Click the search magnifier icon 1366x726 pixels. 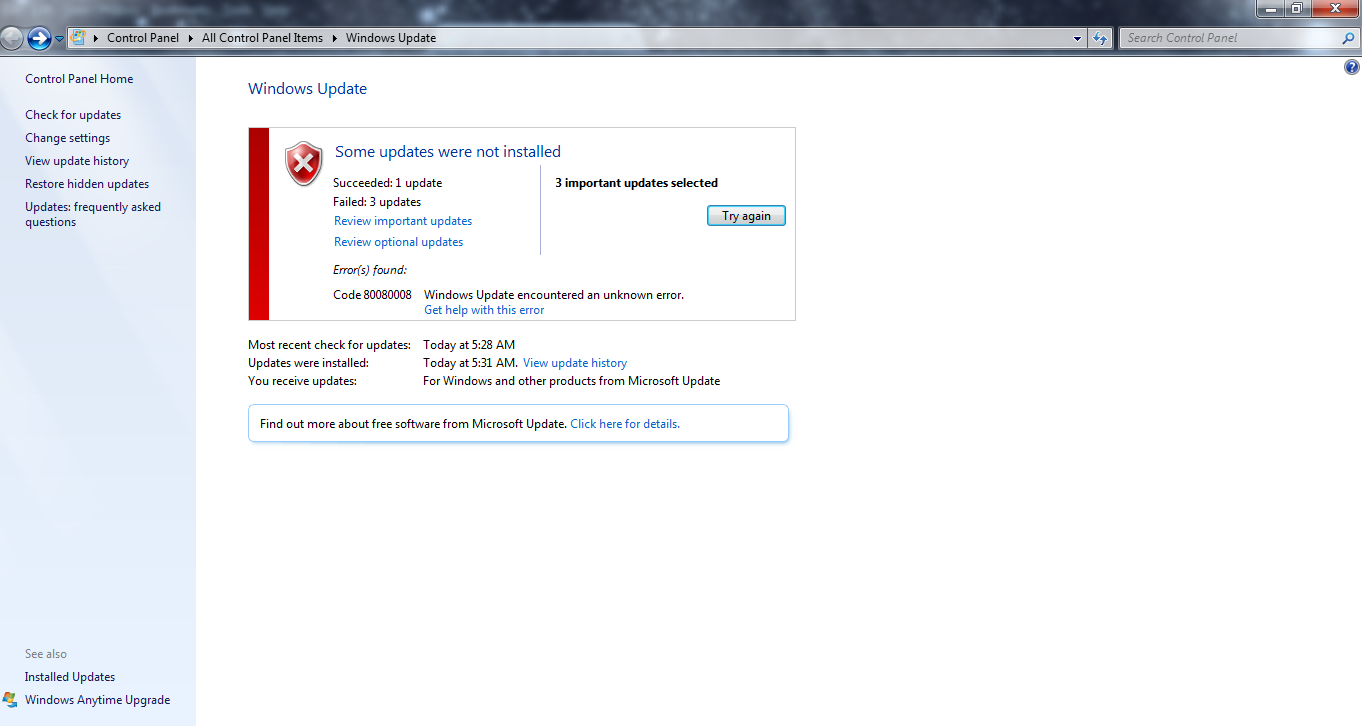point(1348,38)
